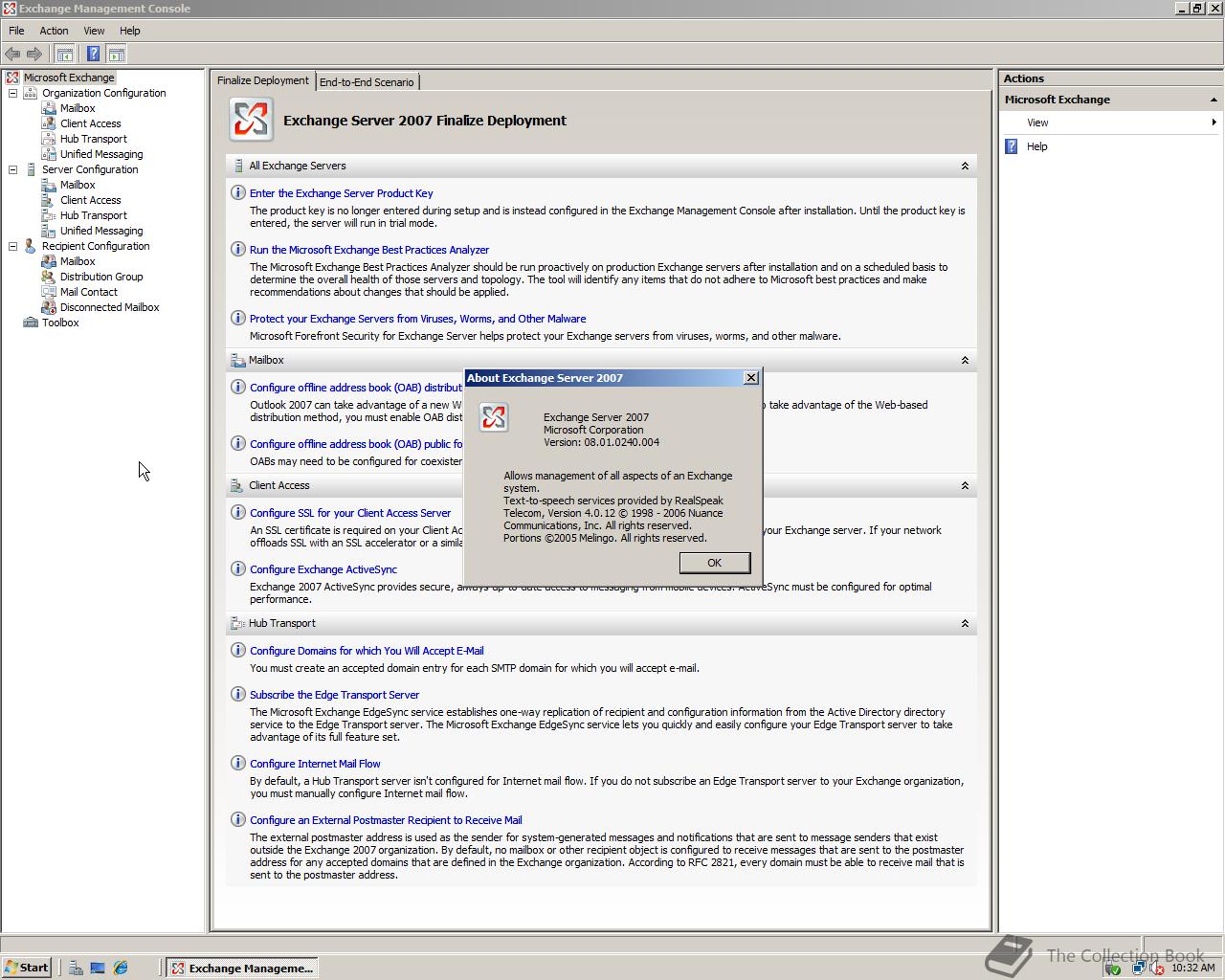This screenshot has width=1225, height=980.
Task: Click the Exchange logo in the About dialog
Action: coord(494,417)
